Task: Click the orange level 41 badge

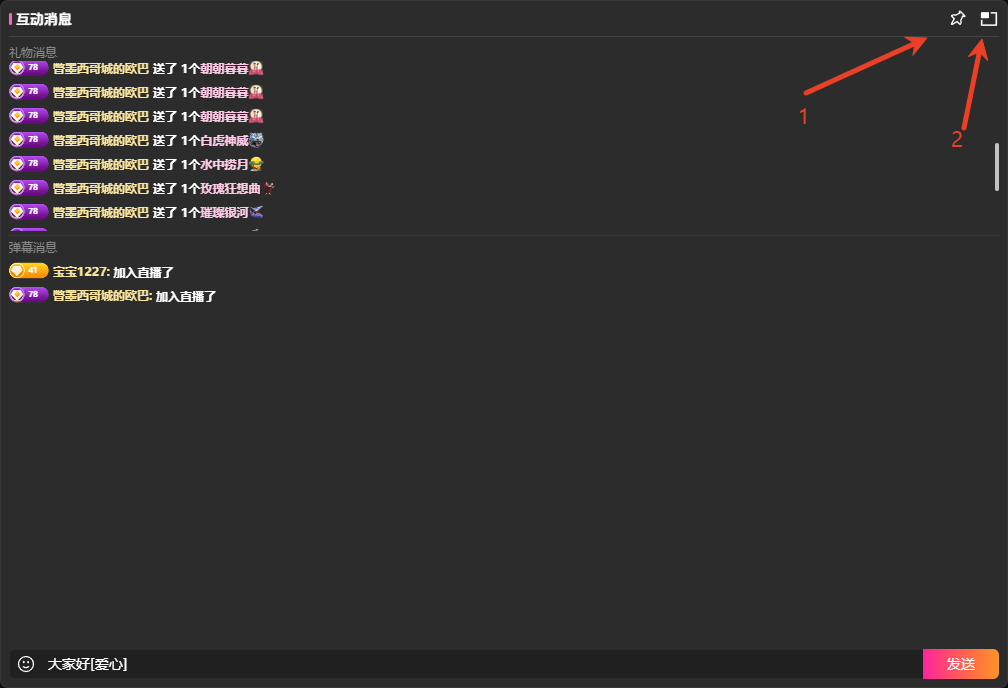Action: (x=29, y=271)
